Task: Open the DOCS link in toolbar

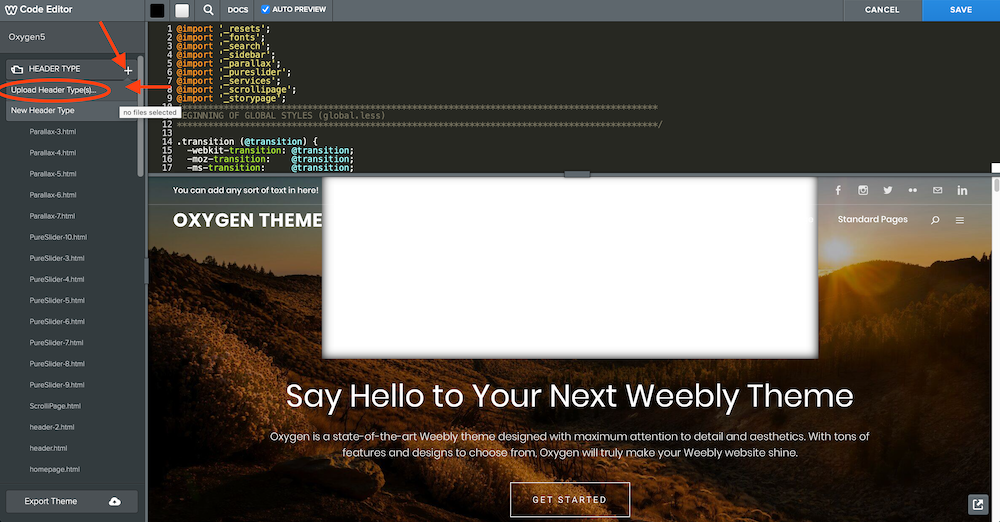Action: tap(237, 10)
